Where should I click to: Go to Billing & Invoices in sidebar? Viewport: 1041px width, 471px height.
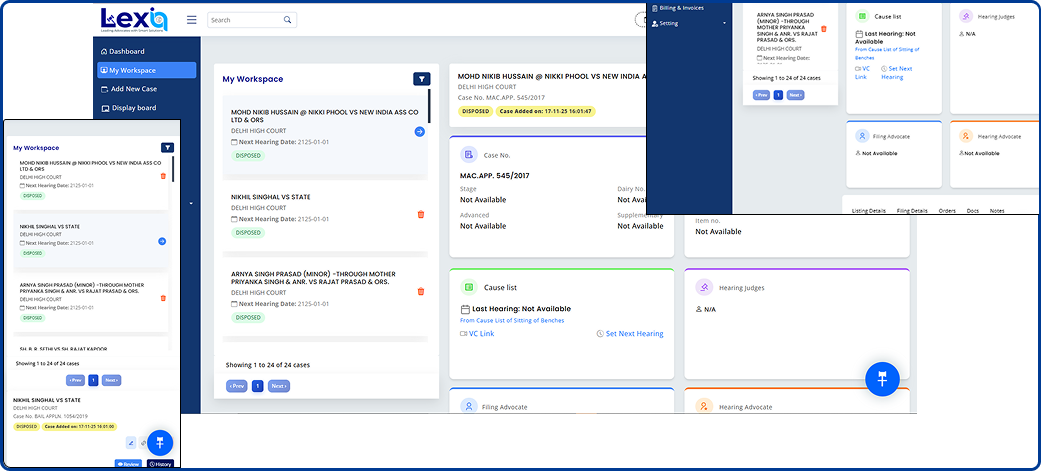pyautogui.click(x=681, y=8)
